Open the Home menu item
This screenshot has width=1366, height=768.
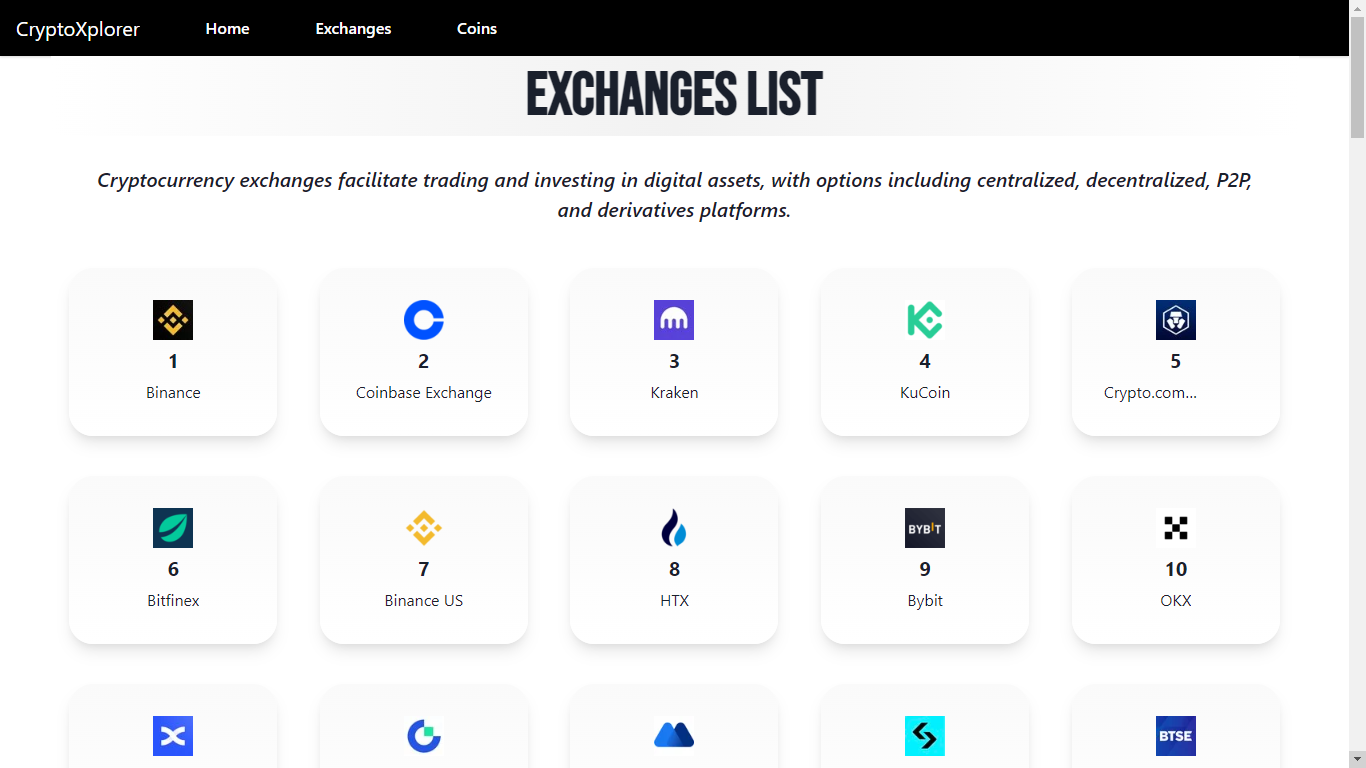[227, 28]
